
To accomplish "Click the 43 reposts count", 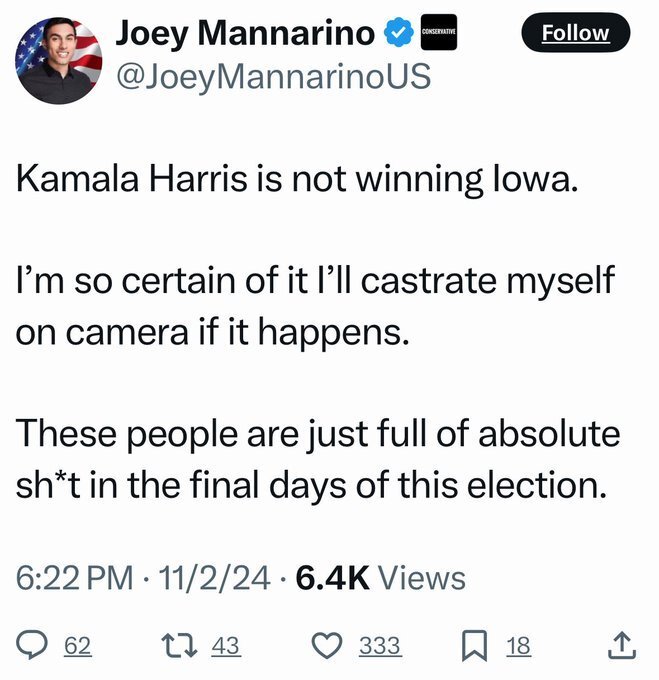I will click(227, 647).
